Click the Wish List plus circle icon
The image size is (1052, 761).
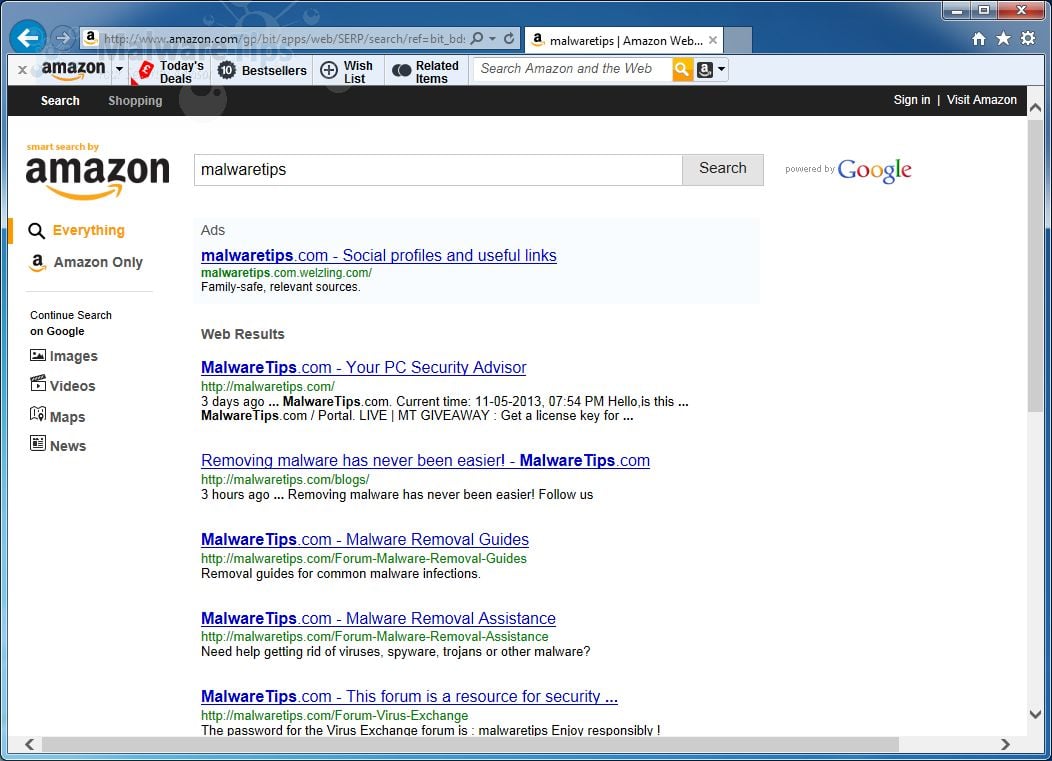click(x=329, y=70)
